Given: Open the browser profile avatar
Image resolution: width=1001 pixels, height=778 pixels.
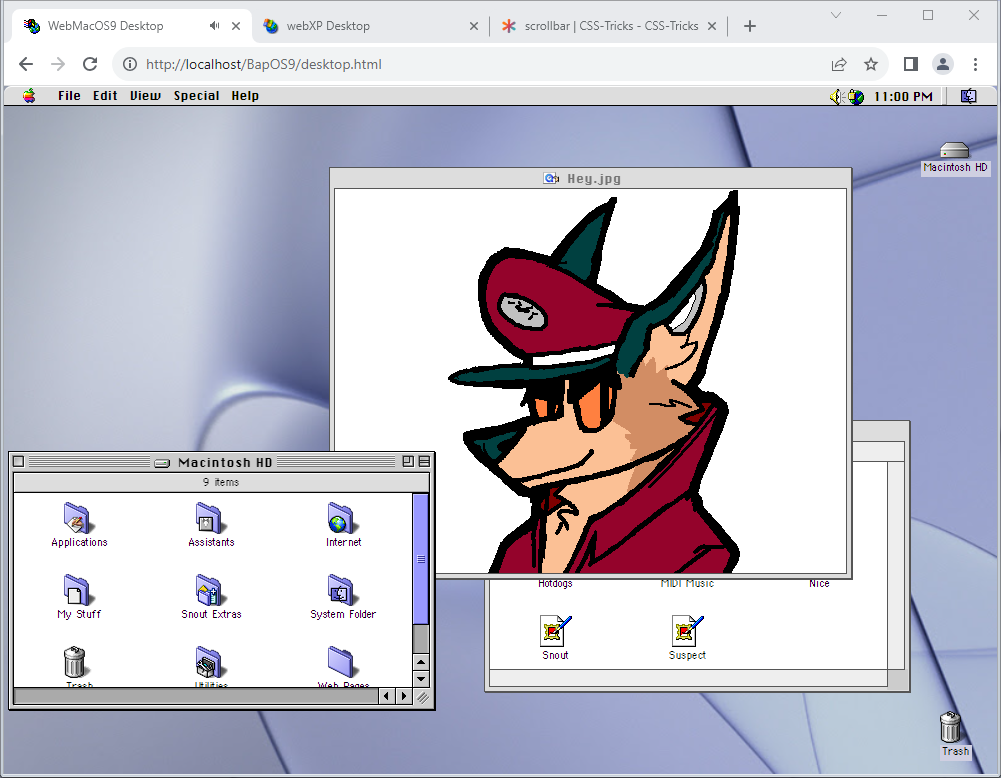Looking at the screenshot, I should (943, 64).
